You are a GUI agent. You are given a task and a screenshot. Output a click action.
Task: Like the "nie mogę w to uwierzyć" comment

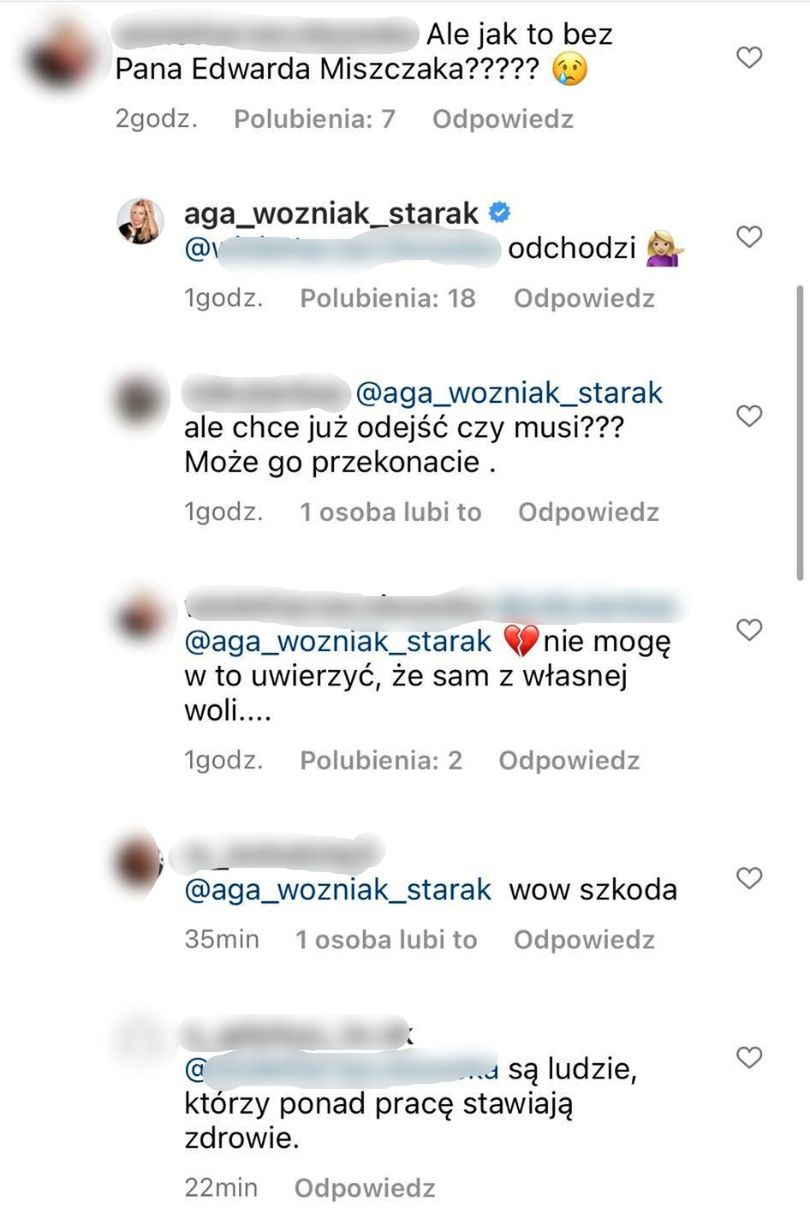click(749, 630)
